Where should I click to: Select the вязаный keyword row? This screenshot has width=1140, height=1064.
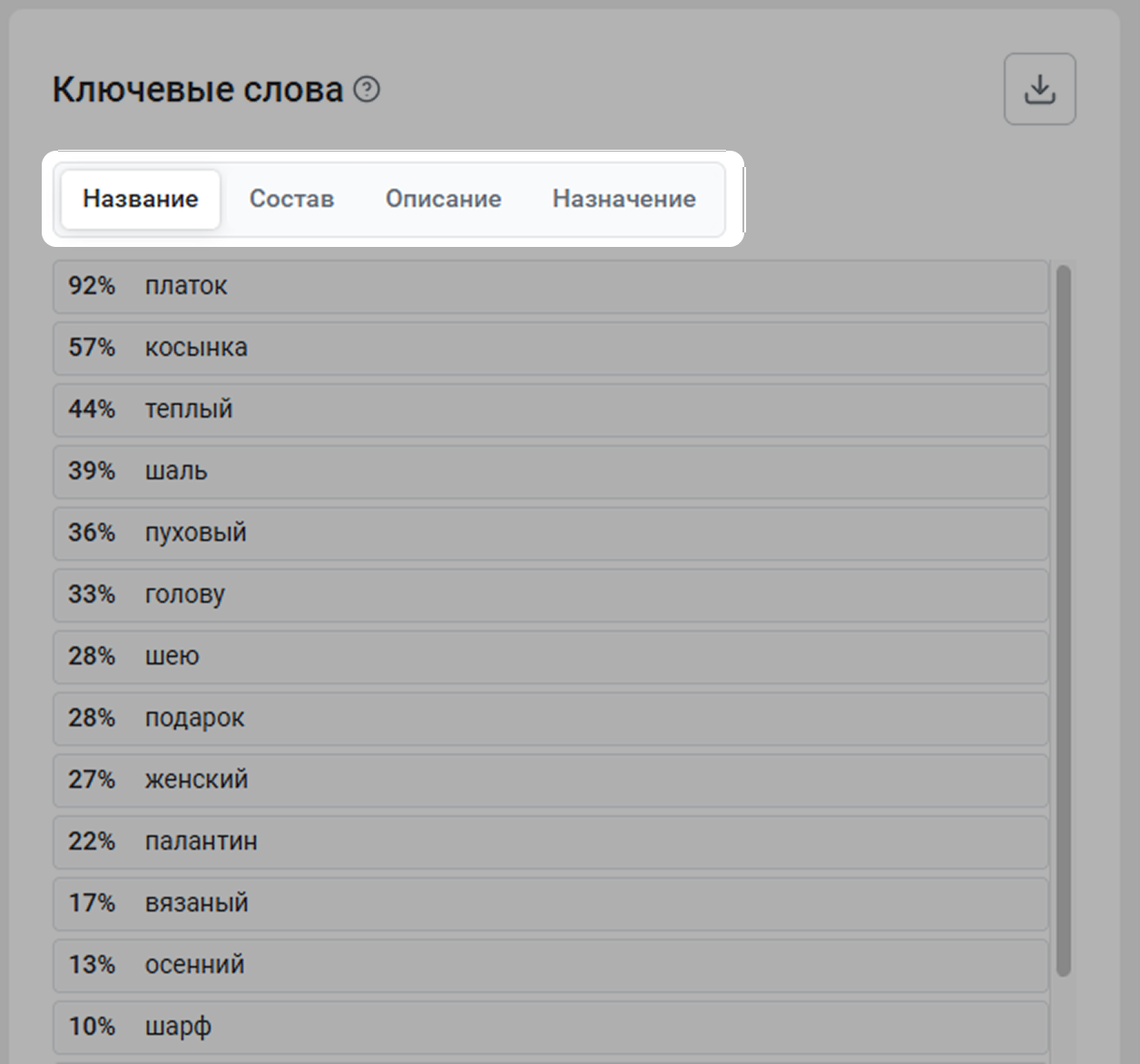[x=549, y=903]
